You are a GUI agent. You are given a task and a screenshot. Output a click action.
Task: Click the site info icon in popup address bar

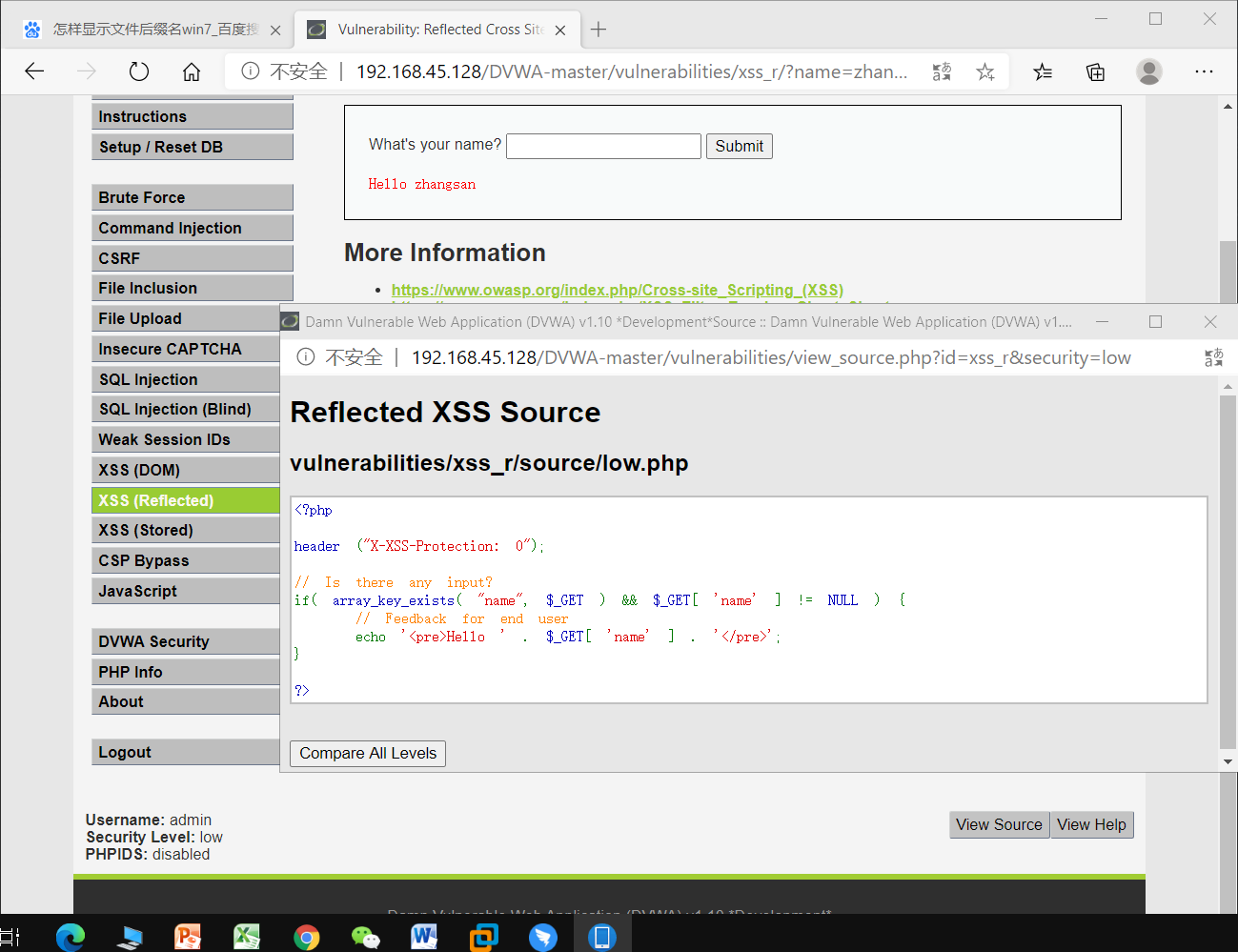click(x=306, y=357)
